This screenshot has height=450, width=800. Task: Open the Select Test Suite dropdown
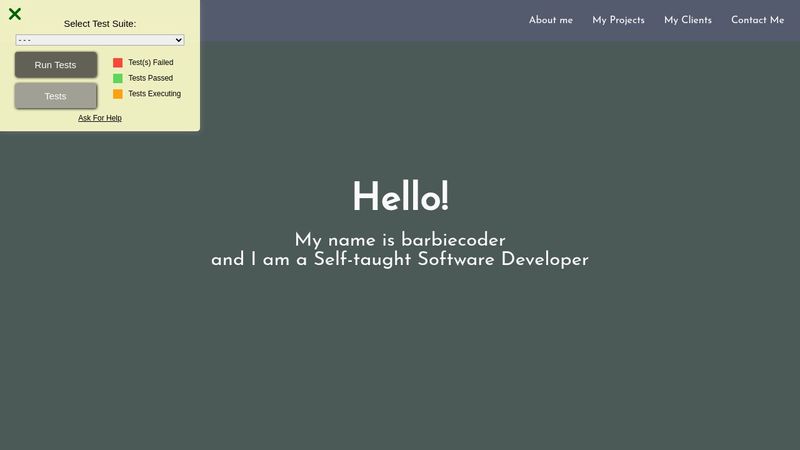tap(100, 40)
